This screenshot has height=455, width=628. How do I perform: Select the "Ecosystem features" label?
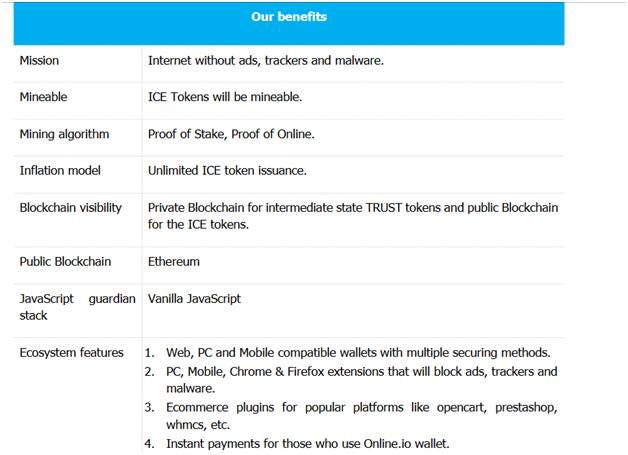tap(71, 353)
